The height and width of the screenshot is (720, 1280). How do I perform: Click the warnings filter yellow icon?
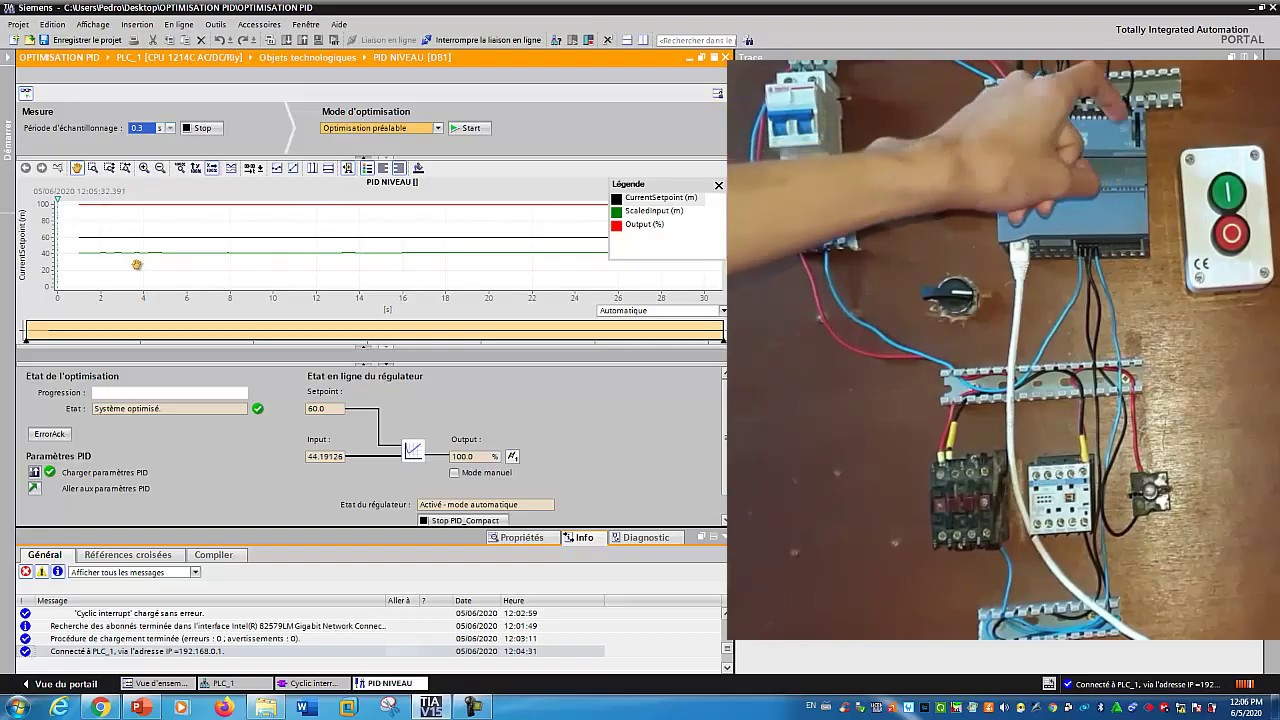coord(42,572)
